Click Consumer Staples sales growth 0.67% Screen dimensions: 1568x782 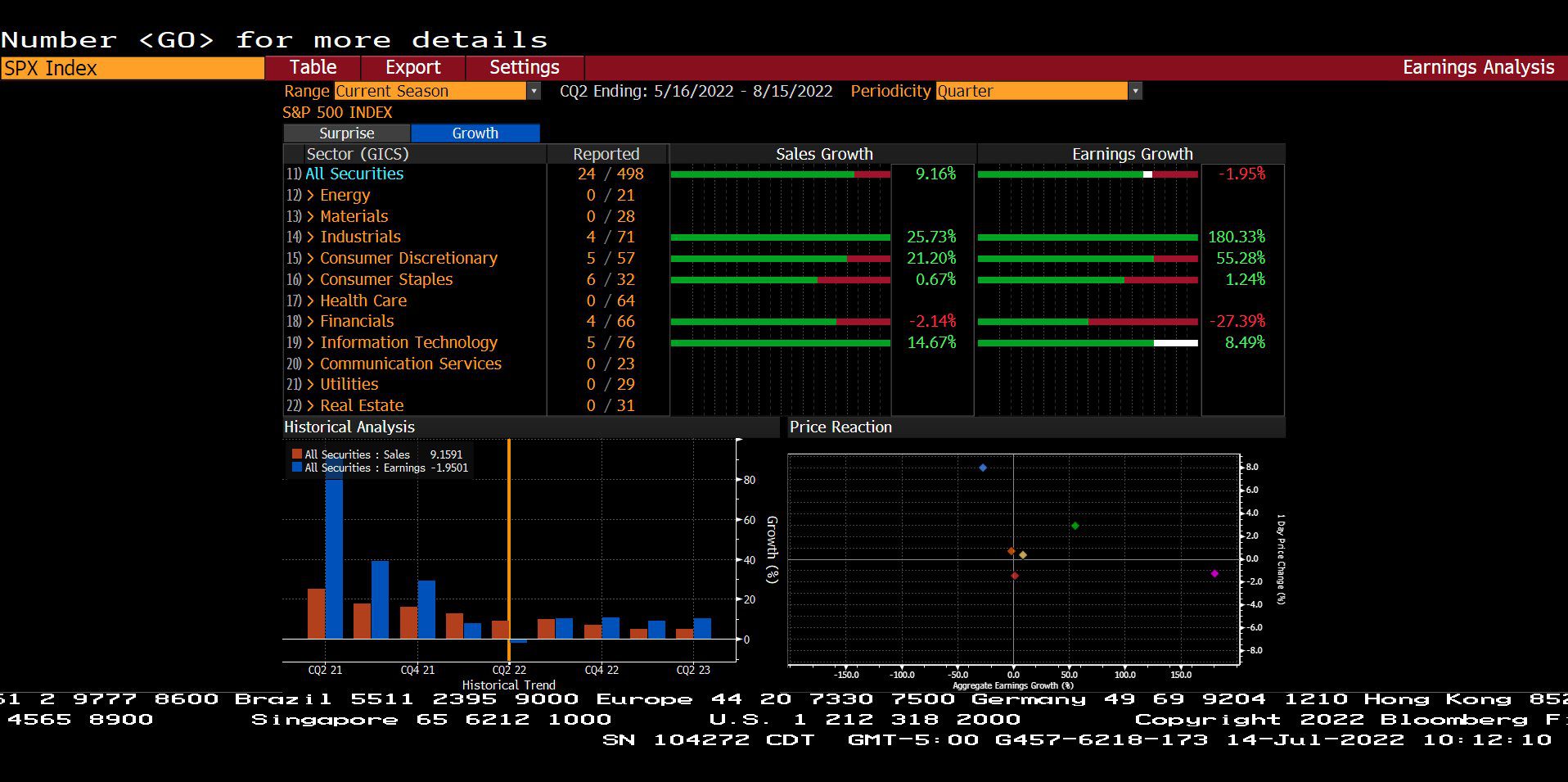coord(935,279)
